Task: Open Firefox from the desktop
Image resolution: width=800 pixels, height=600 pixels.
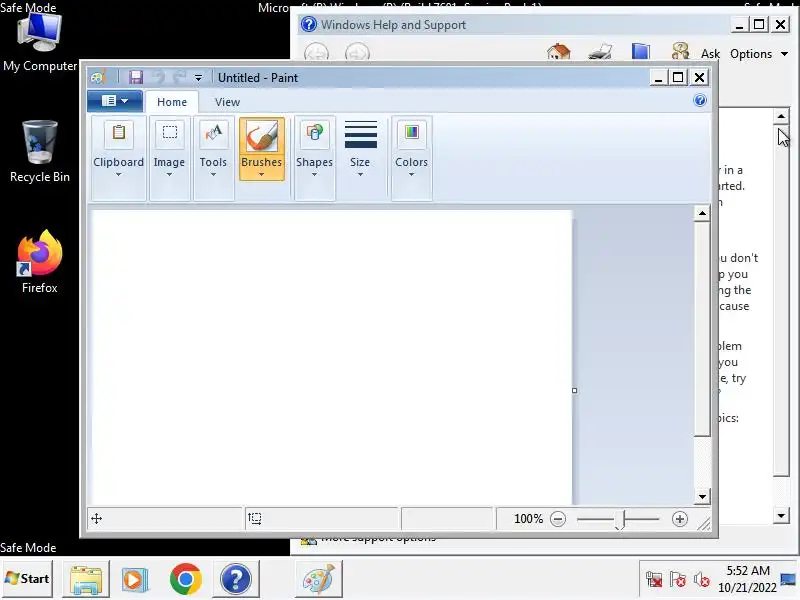Action: pos(40,262)
